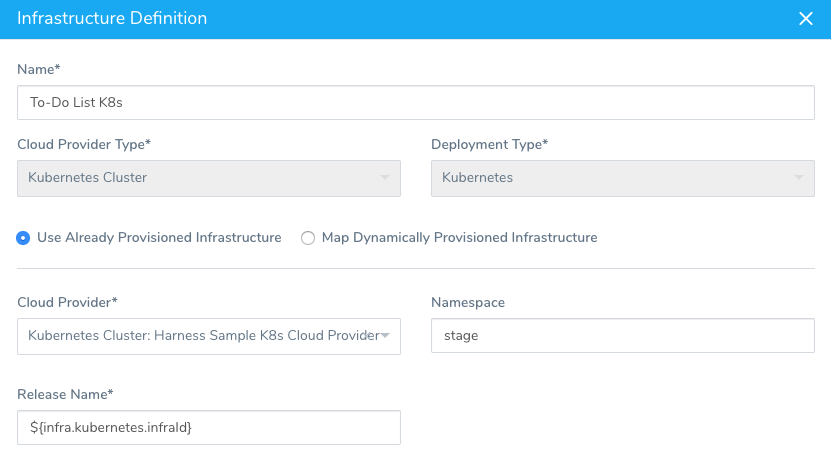Open the Deployment Type combo box
This screenshot has height=467, width=831.
(623, 178)
